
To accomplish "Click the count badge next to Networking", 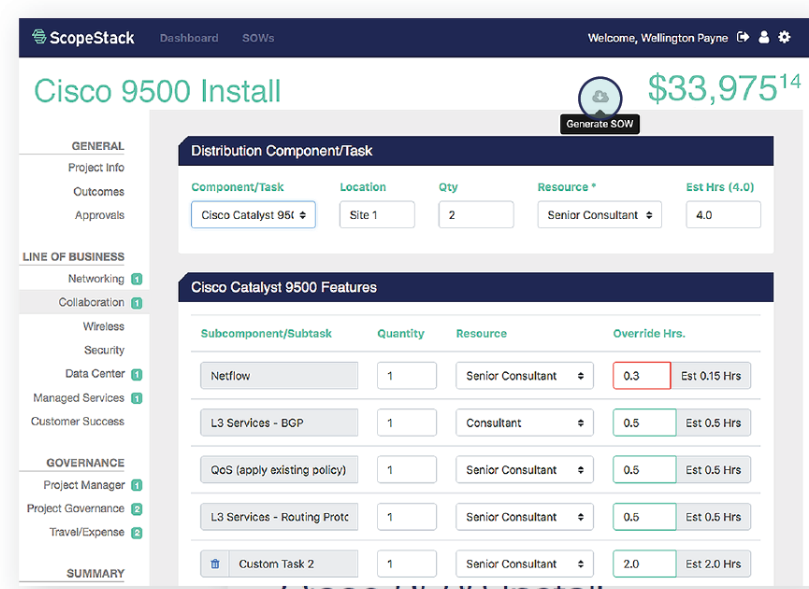I will (137, 279).
